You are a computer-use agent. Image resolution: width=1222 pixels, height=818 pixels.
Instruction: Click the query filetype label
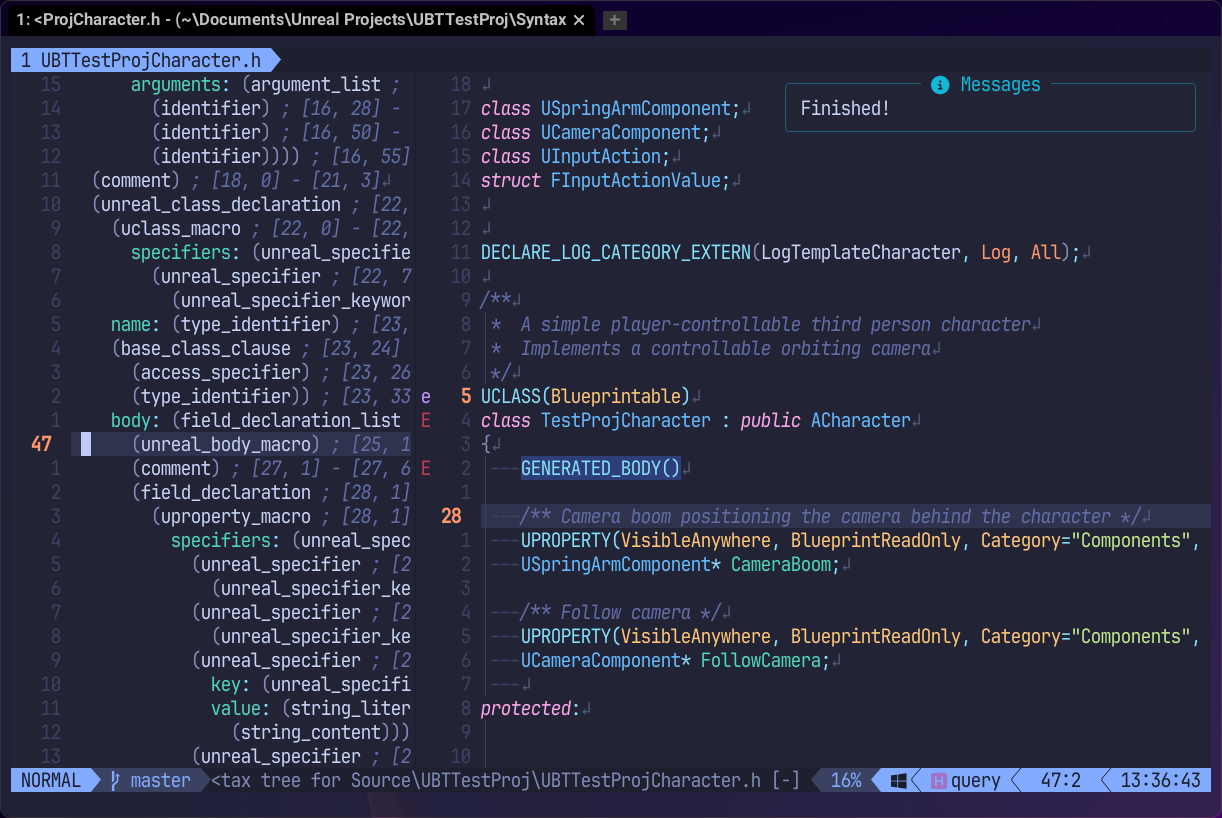click(976, 780)
